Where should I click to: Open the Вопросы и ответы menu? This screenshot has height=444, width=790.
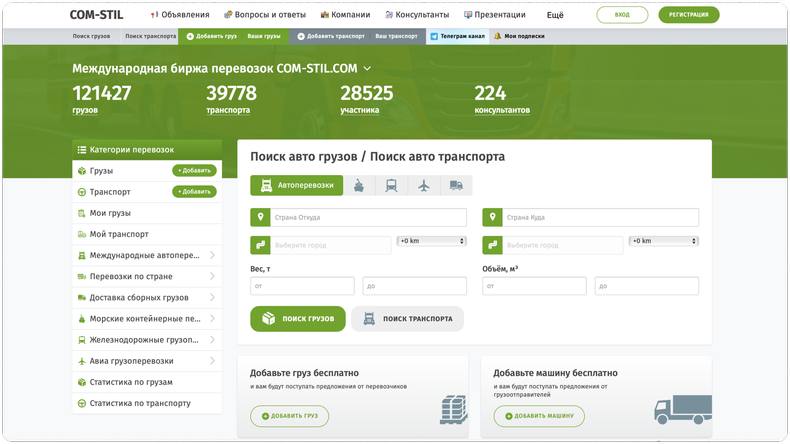[x=266, y=15]
